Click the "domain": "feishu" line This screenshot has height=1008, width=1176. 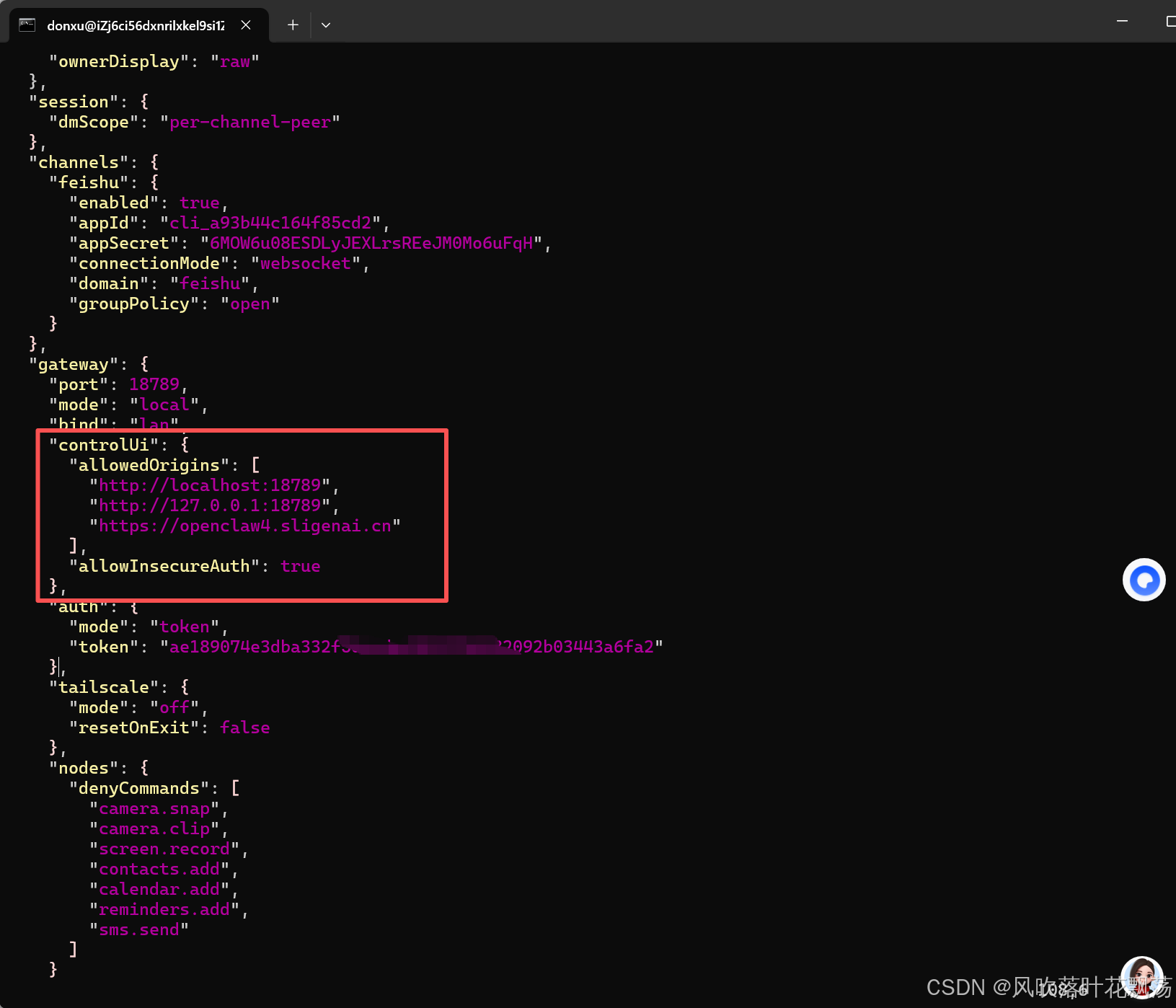163,284
